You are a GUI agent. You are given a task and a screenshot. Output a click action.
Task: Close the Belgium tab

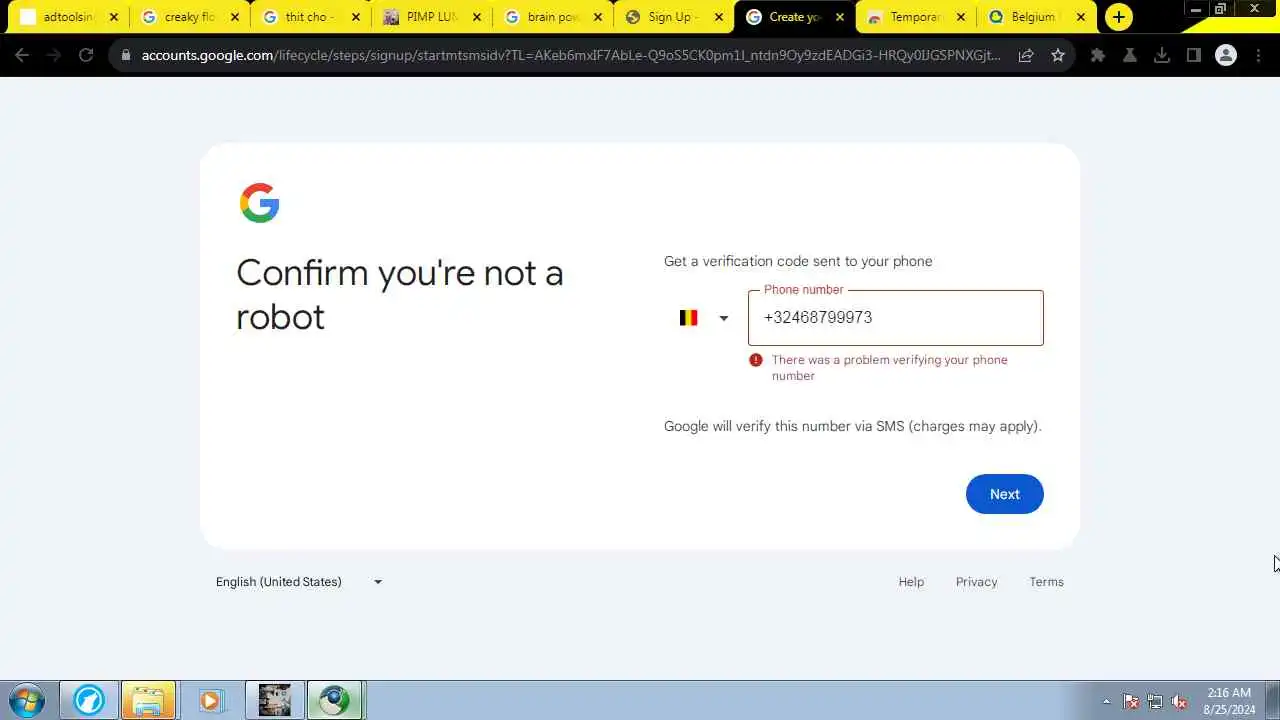[x=1081, y=17]
